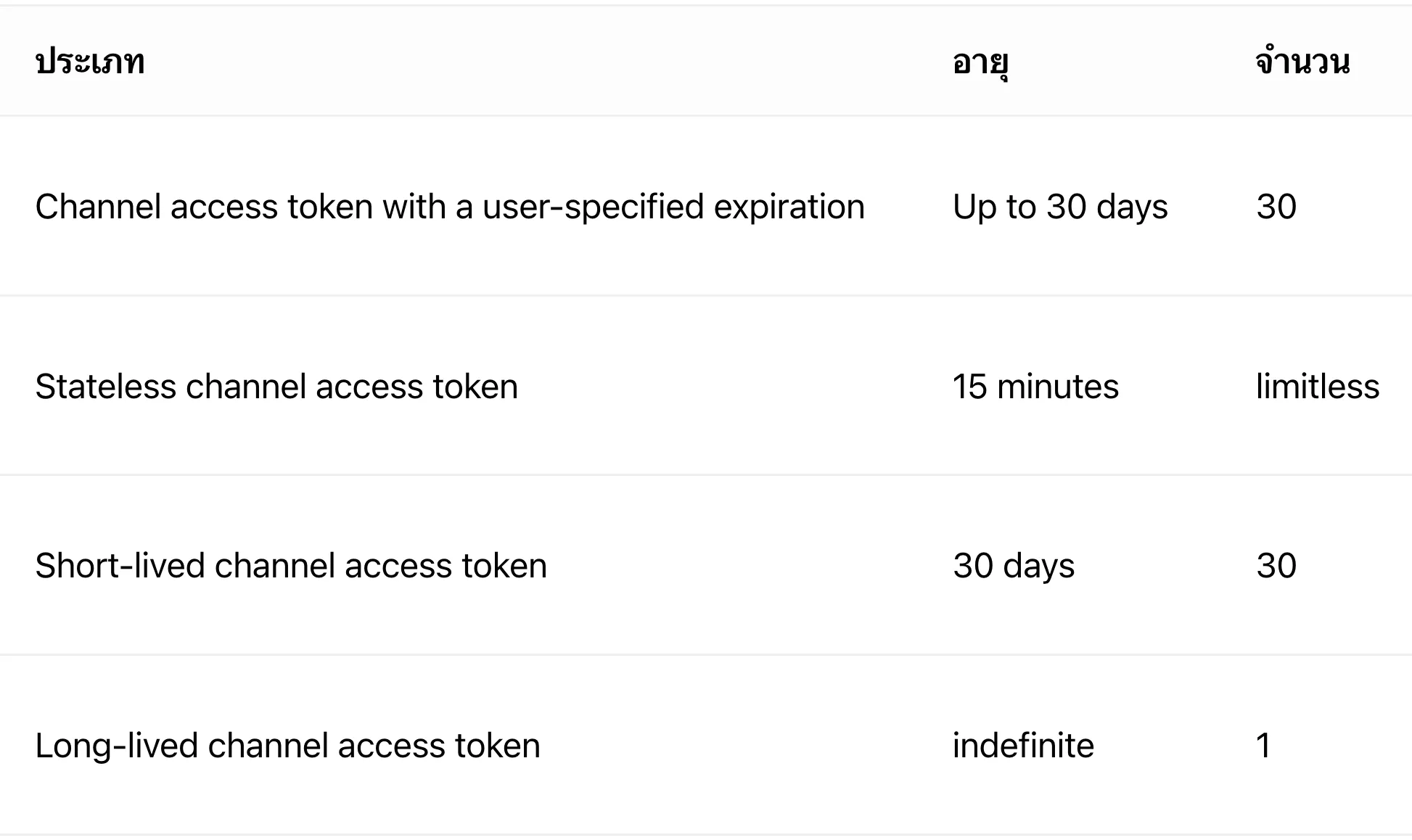
Task: Click the อายุ column header
Action: pyautogui.click(x=980, y=64)
